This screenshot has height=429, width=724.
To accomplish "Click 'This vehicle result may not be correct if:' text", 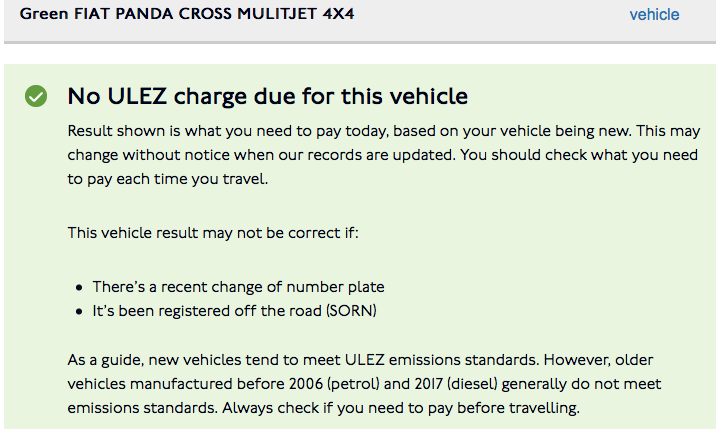I will [213, 232].
